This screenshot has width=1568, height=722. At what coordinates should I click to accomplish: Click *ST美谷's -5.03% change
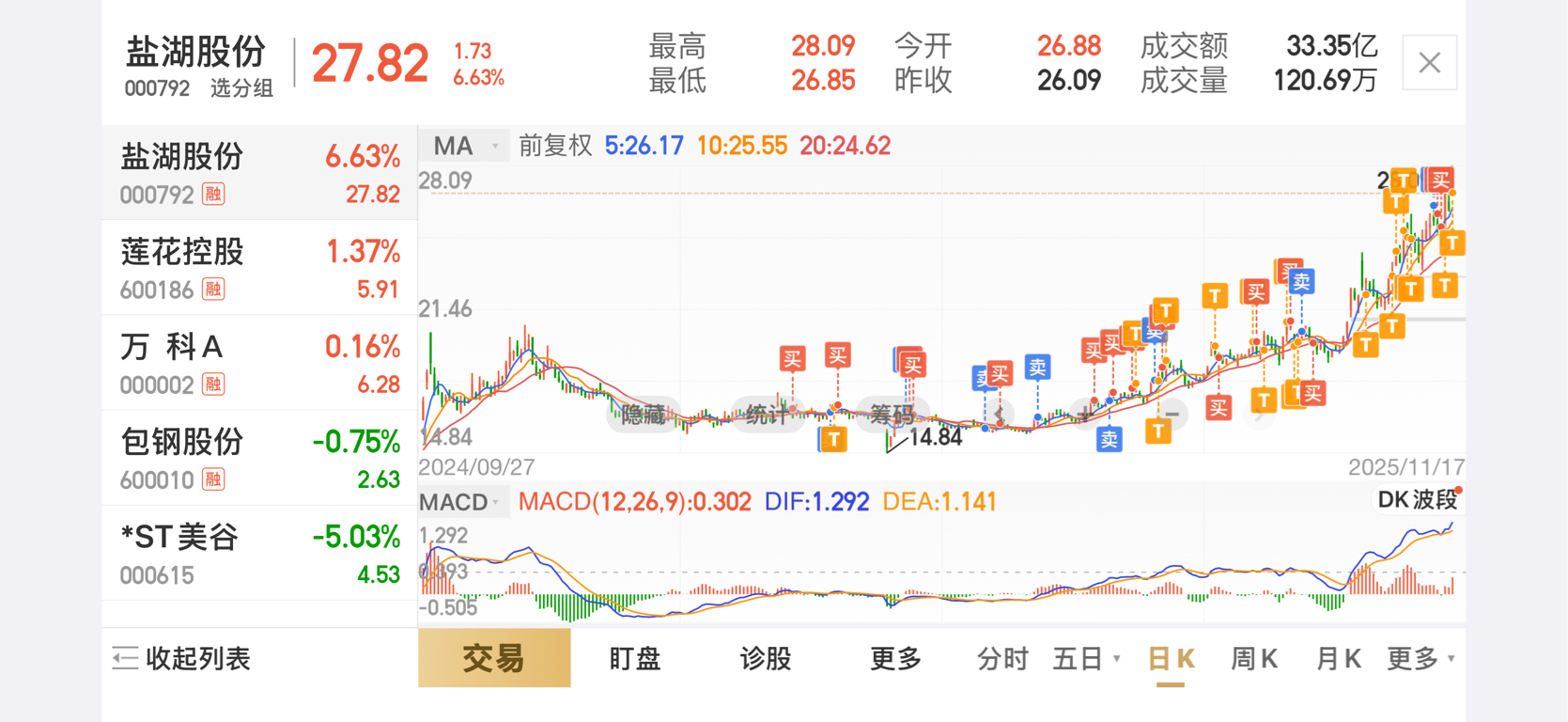[x=356, y=537]
